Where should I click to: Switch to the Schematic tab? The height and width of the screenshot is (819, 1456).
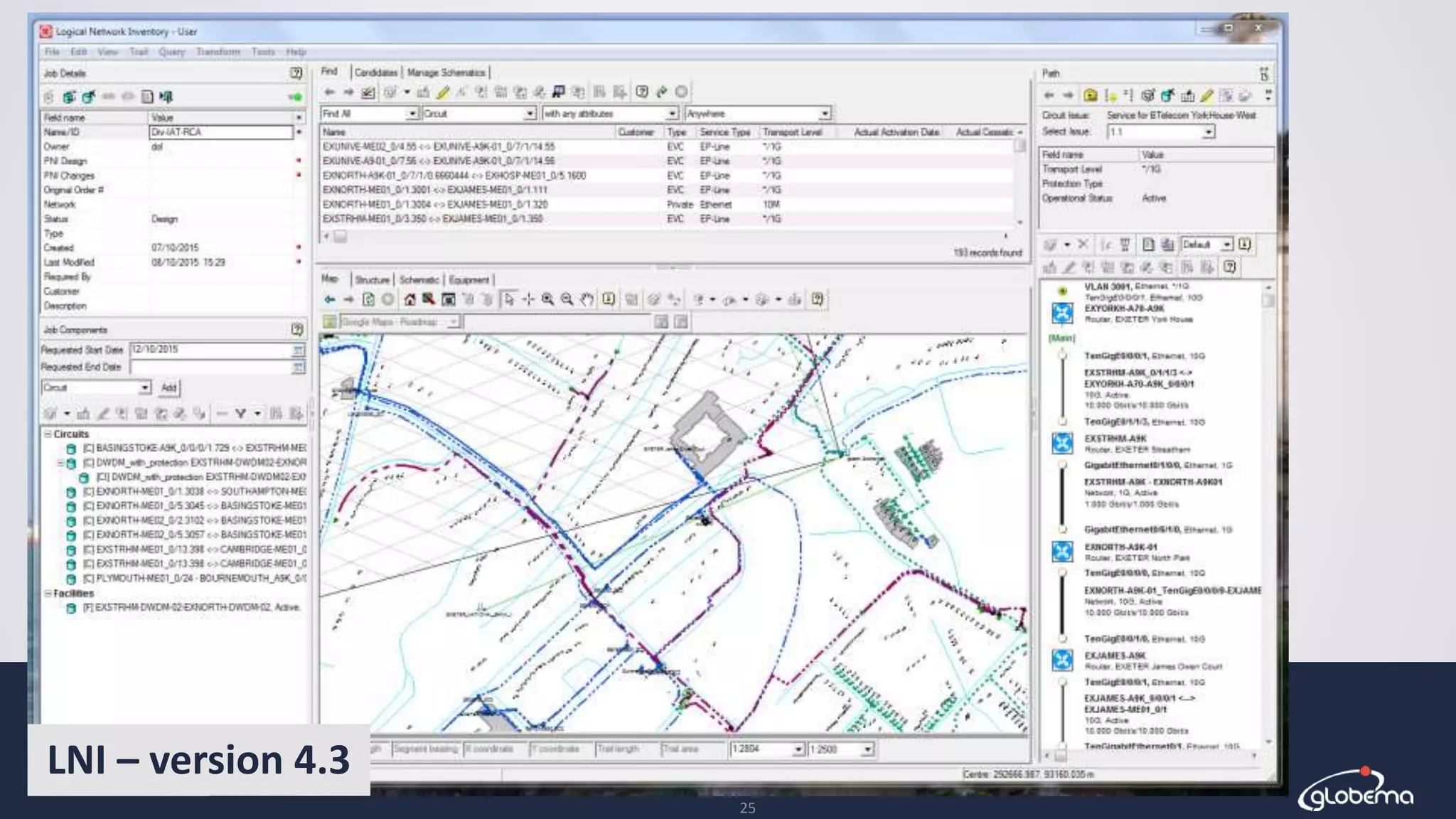coord(419,280)
